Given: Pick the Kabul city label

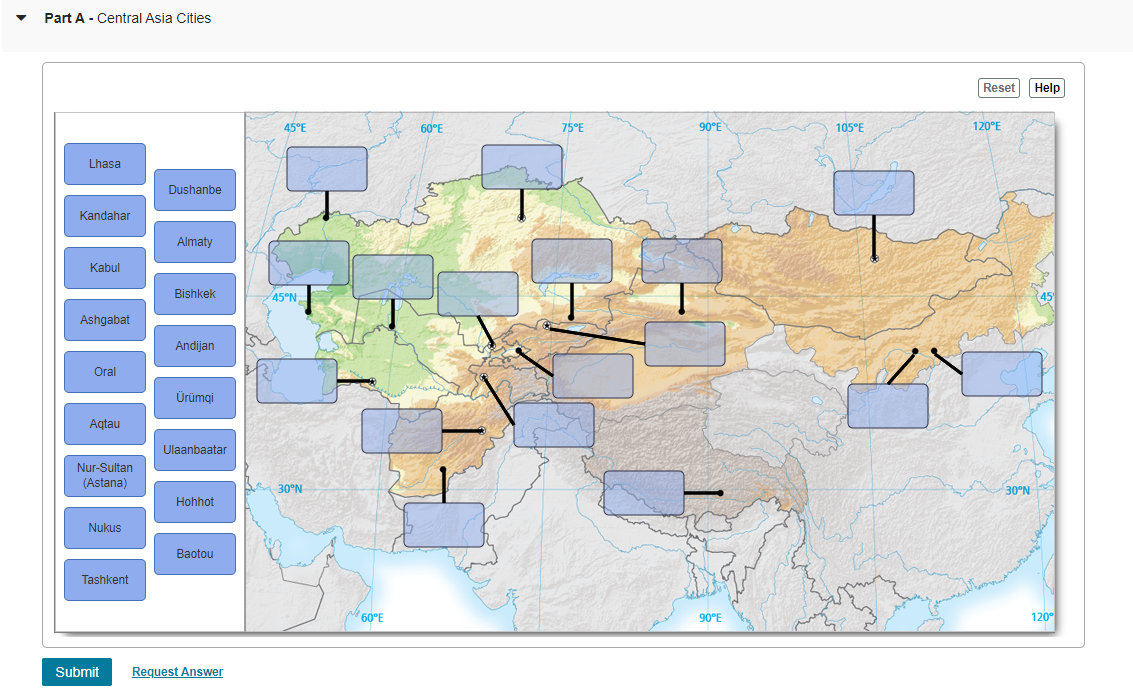Looking at the screenshot, I should point(105,268).
